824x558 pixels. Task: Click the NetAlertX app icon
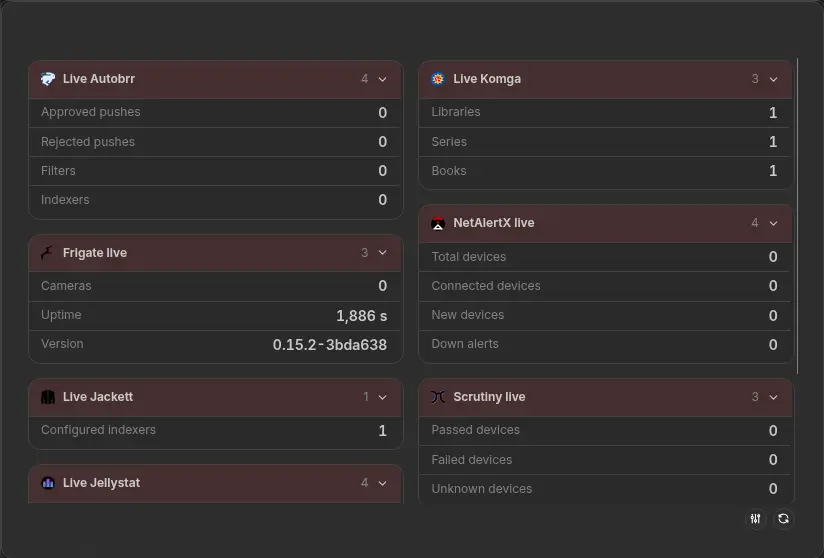(438, 223)
